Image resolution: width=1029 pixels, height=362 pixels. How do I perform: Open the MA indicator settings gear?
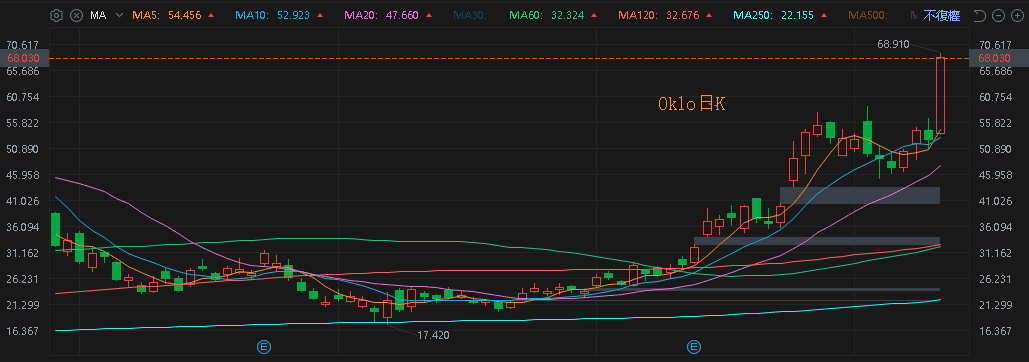pos(56,15)
